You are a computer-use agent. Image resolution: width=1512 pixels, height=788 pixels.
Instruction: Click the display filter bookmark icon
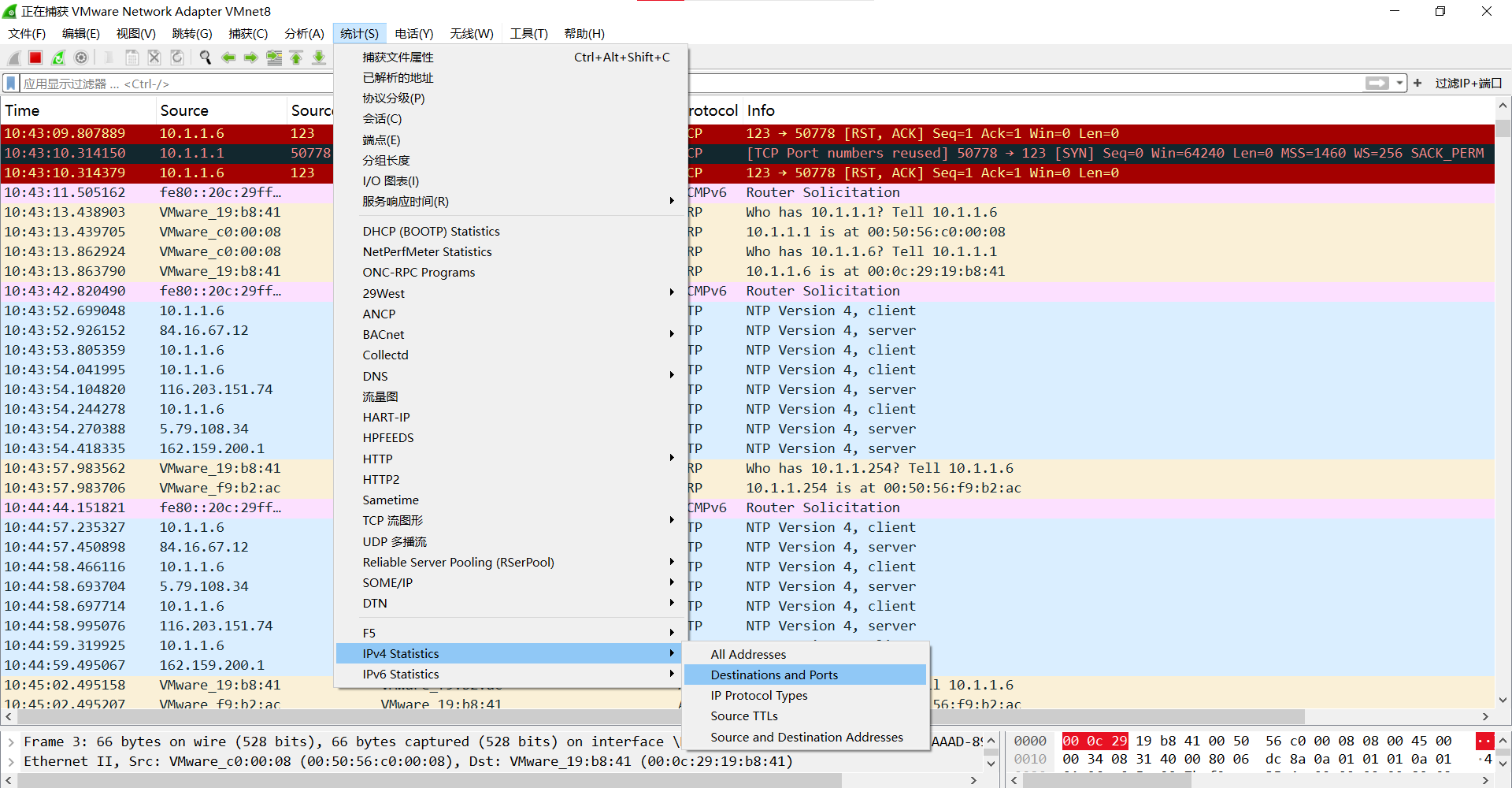point(11,83)
